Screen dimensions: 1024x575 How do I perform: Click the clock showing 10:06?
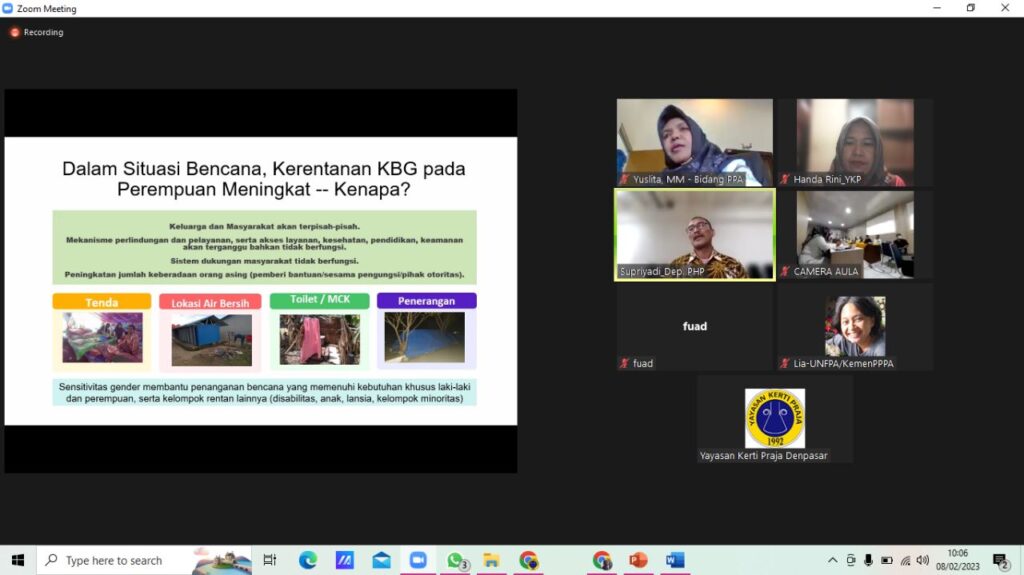click(x=957, y=560)
